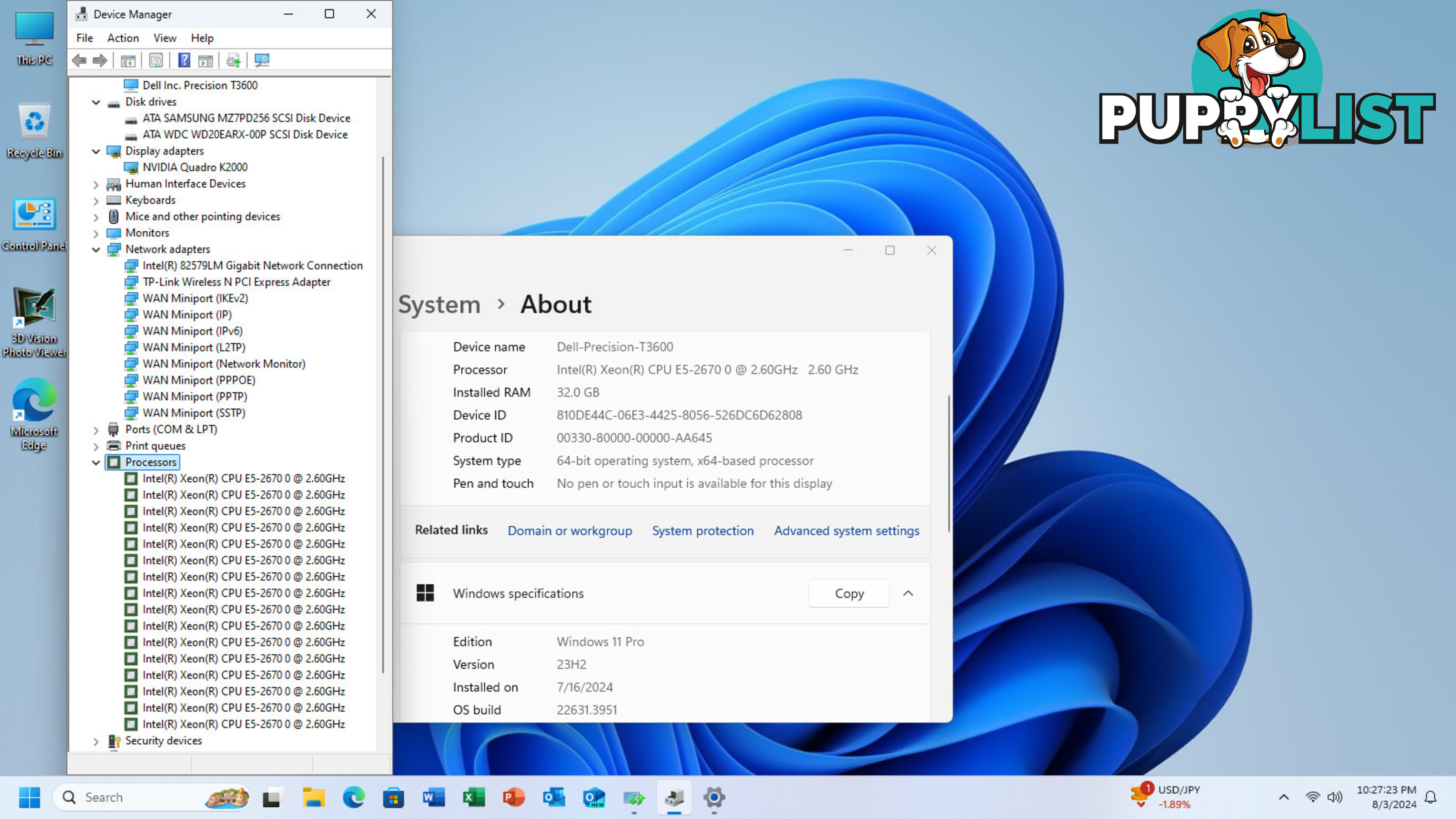This screenshot has width=1456, height=819.
Task: Collapse the Disk drives category
Action: click(96, 102)
